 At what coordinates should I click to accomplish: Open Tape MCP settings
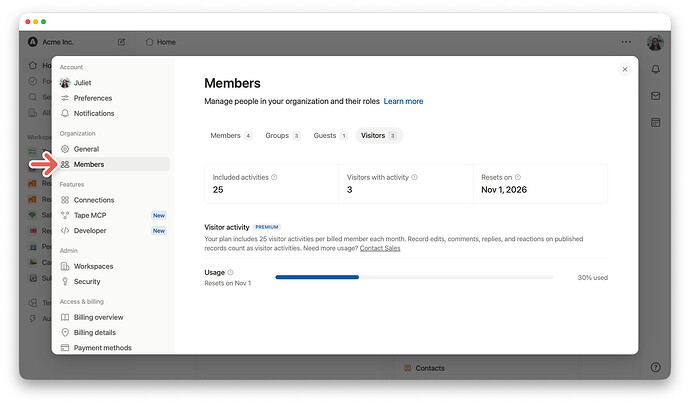(114, 215)
